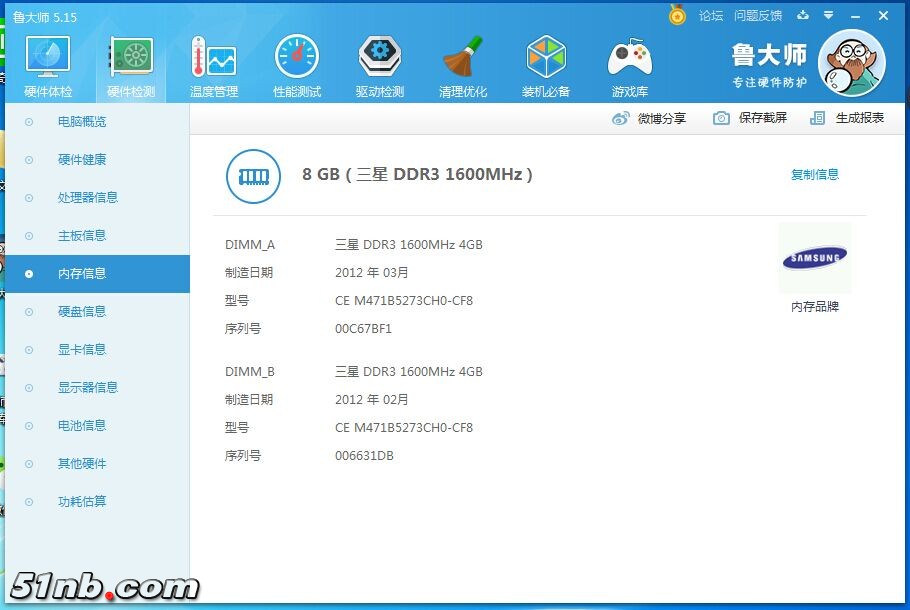Screen dimensions: 910x610
Task: Open the 硬件体检 (Hardware Checkup) tool
Action: pos(47,63)
